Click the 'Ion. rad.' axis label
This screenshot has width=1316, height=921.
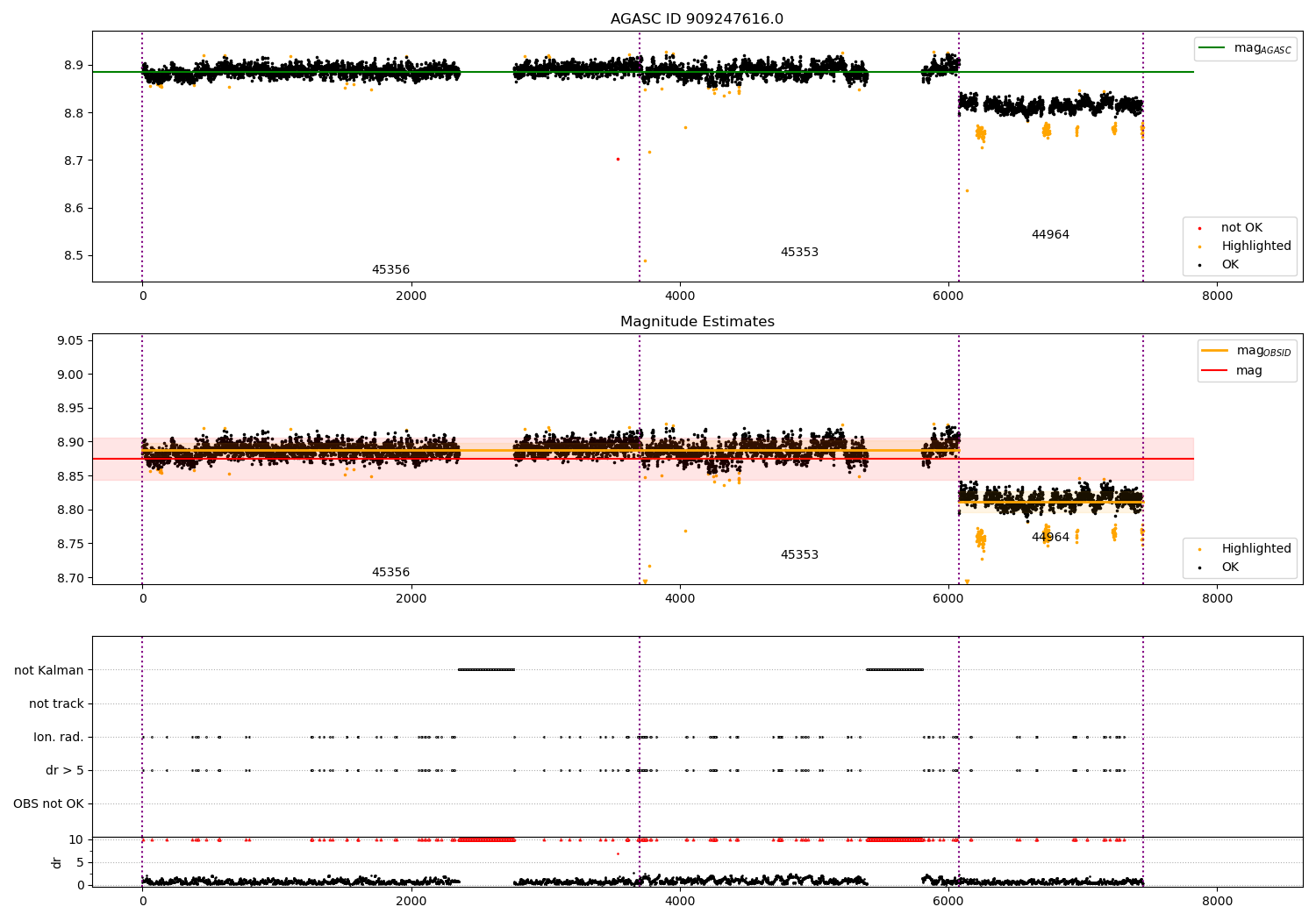click(59, 737)
